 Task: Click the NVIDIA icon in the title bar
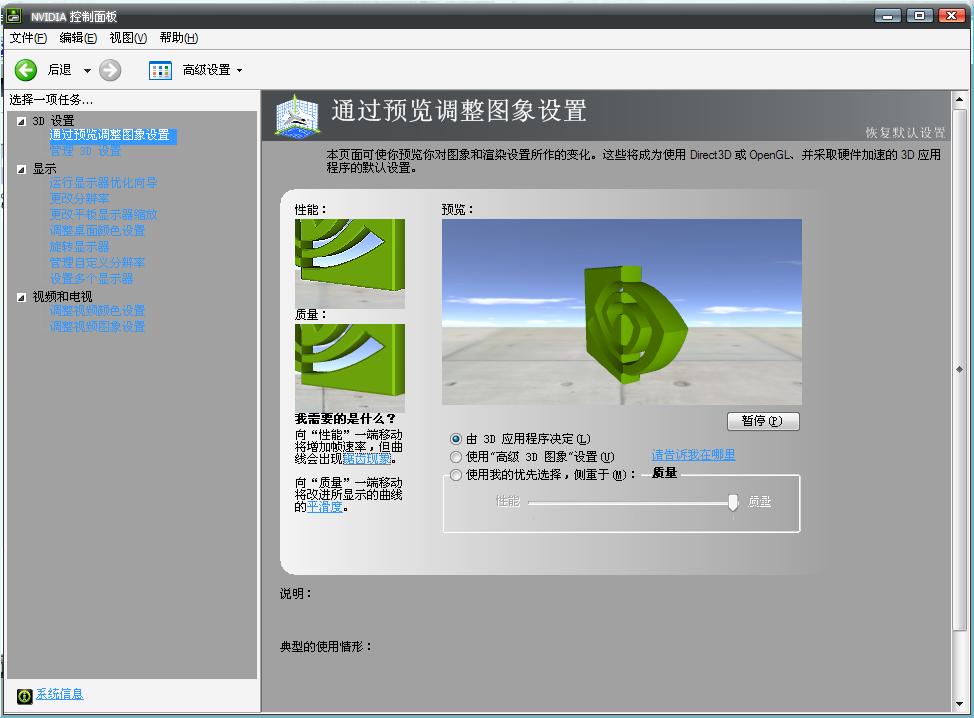pos(13,15)
